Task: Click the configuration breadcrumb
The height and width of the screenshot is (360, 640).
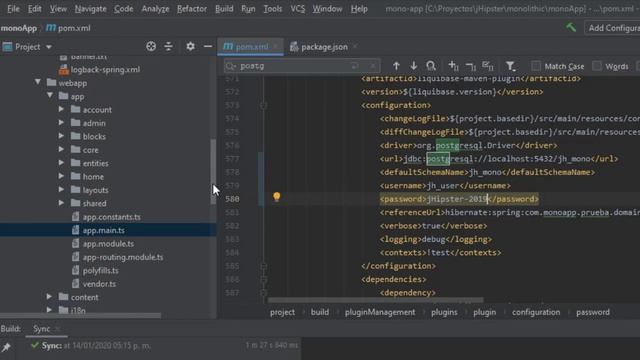Action: [x=536, y=312]
